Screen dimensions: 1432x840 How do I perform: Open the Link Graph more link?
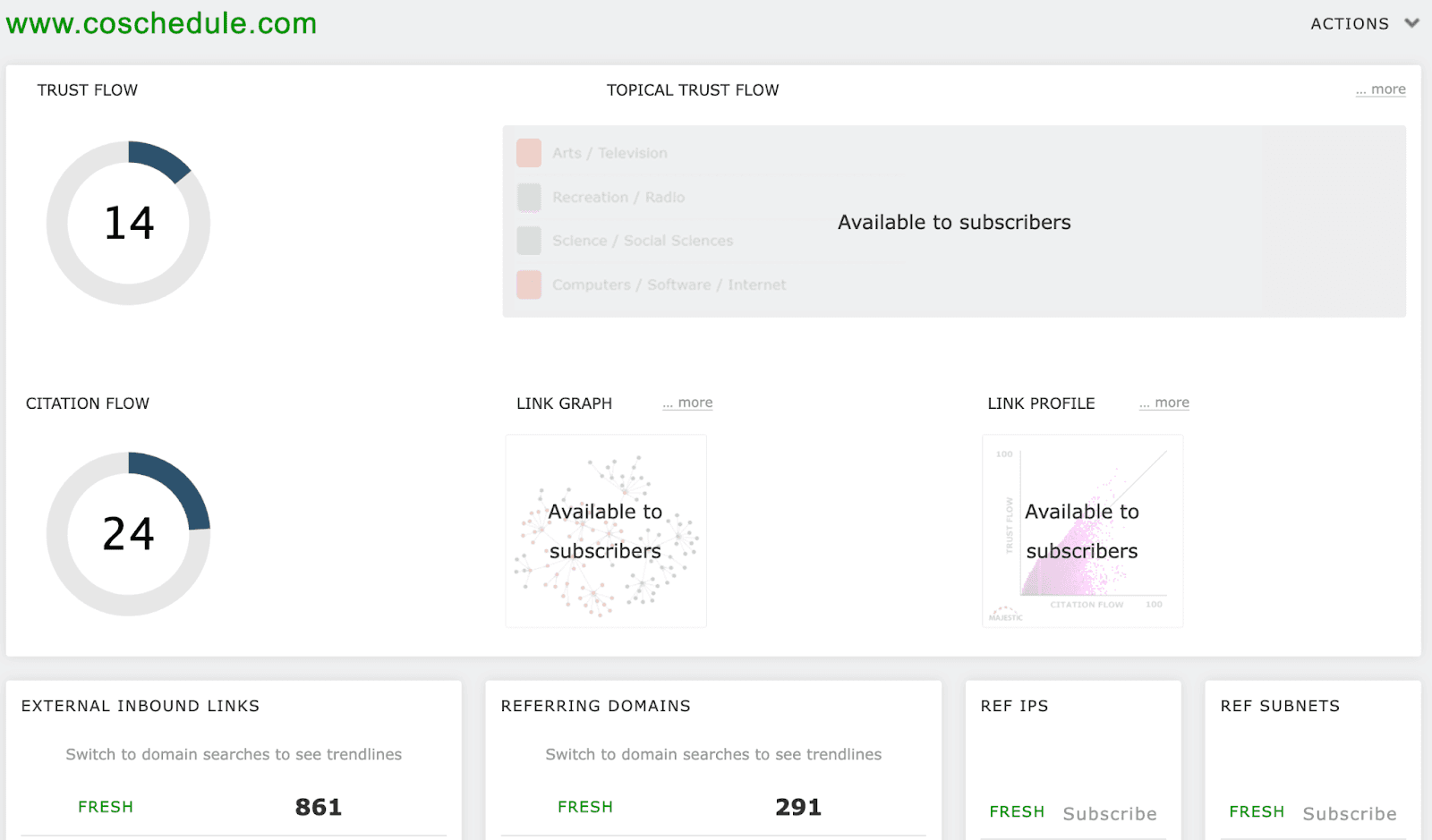[687, 403]
